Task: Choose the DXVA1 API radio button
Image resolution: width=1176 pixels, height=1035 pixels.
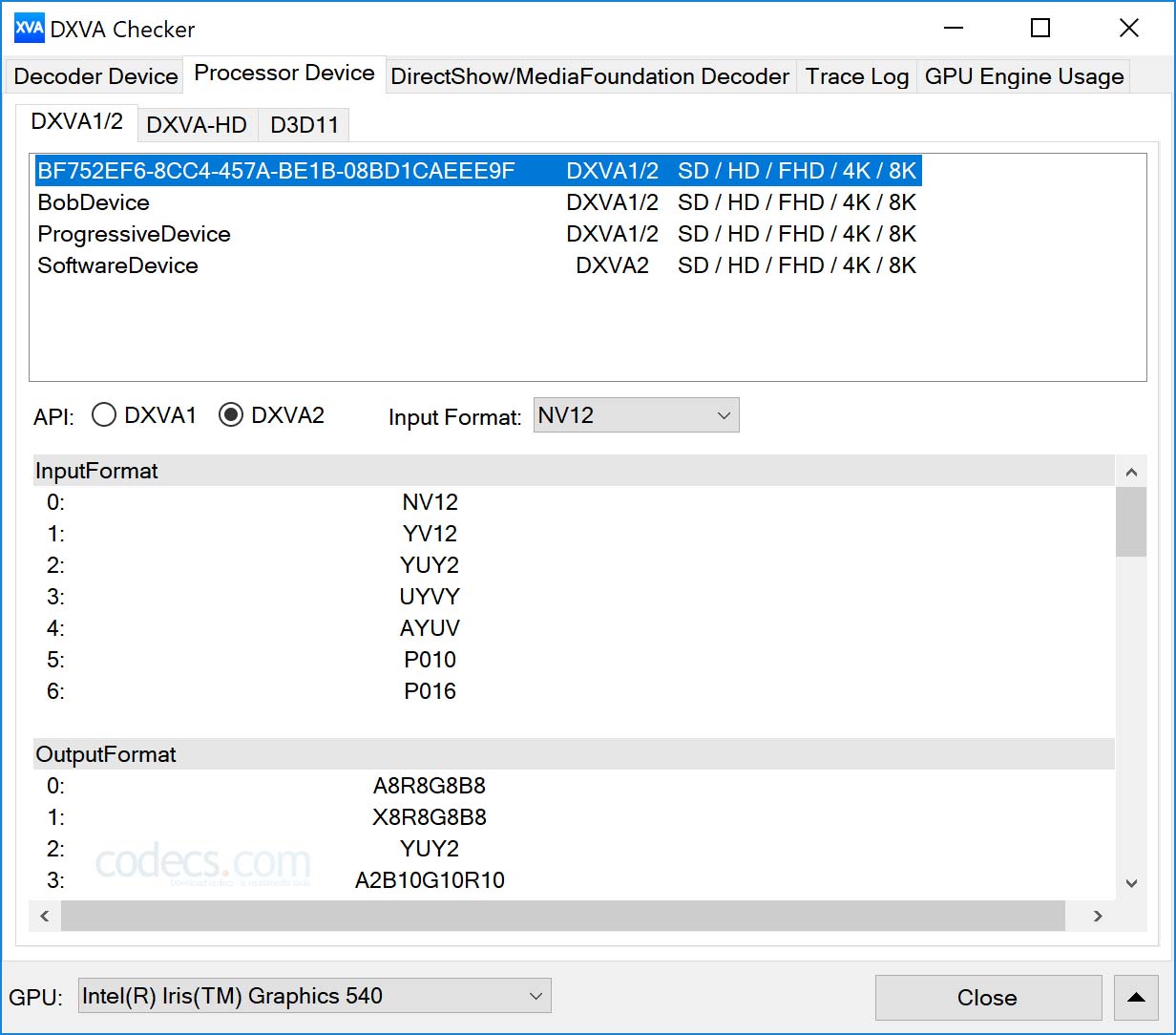Action: 145,415
